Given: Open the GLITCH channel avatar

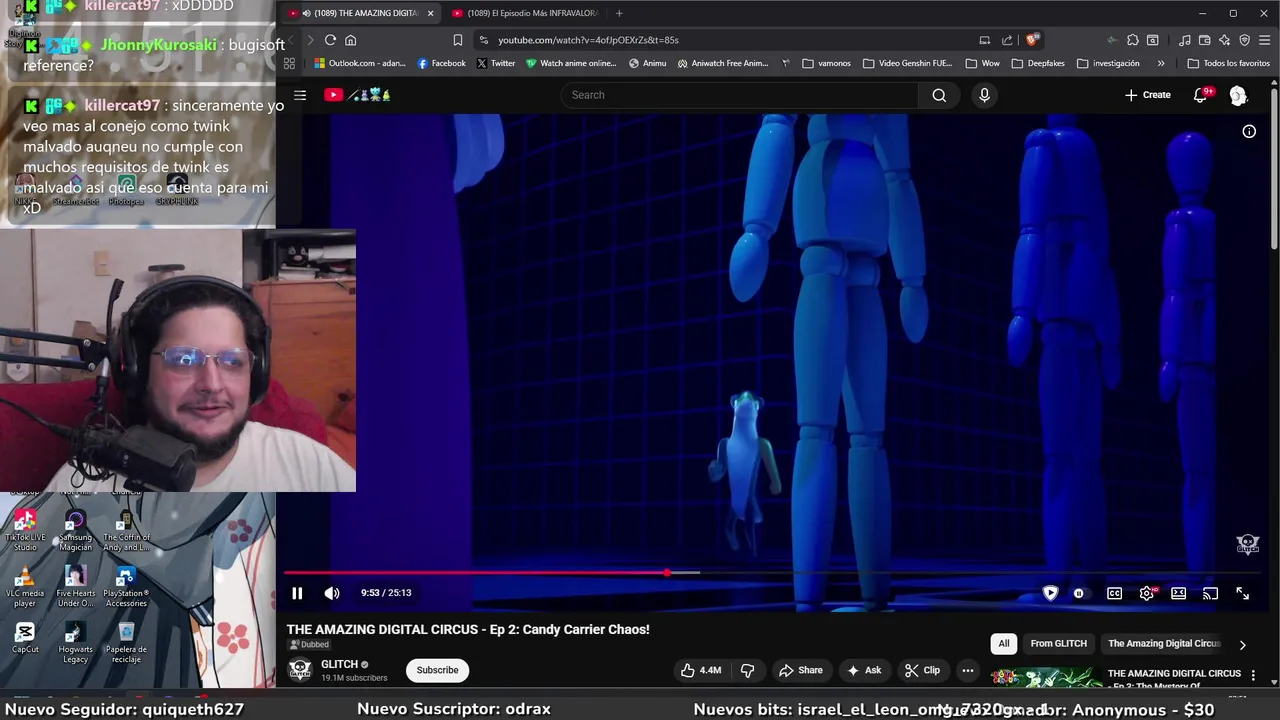Looking at the screenshot, I should click(x=300, y=670).
